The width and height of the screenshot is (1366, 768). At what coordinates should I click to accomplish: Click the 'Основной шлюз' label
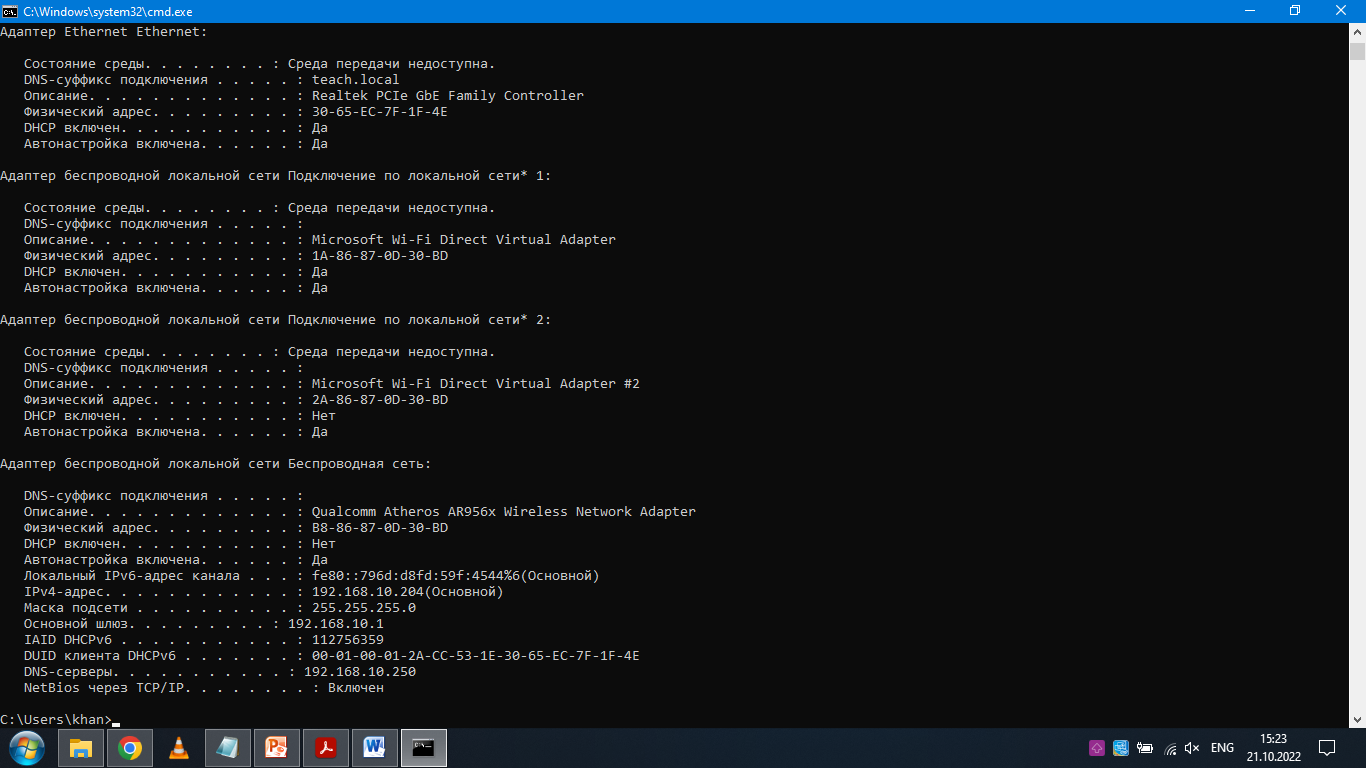point(76,624)
